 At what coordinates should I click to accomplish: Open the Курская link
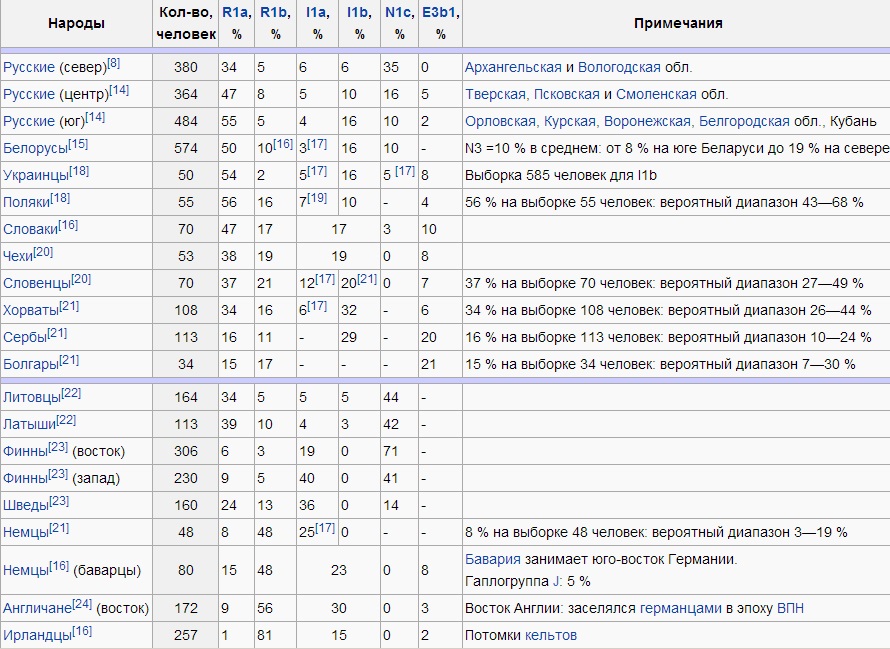pos(571,122)
